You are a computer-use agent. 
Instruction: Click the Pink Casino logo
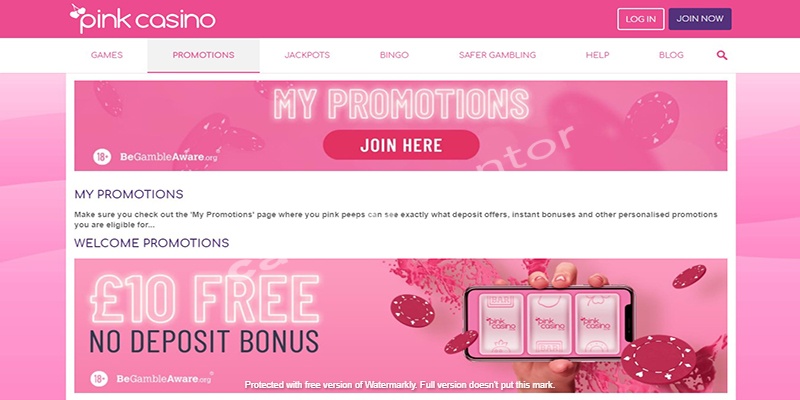(142, 19)
